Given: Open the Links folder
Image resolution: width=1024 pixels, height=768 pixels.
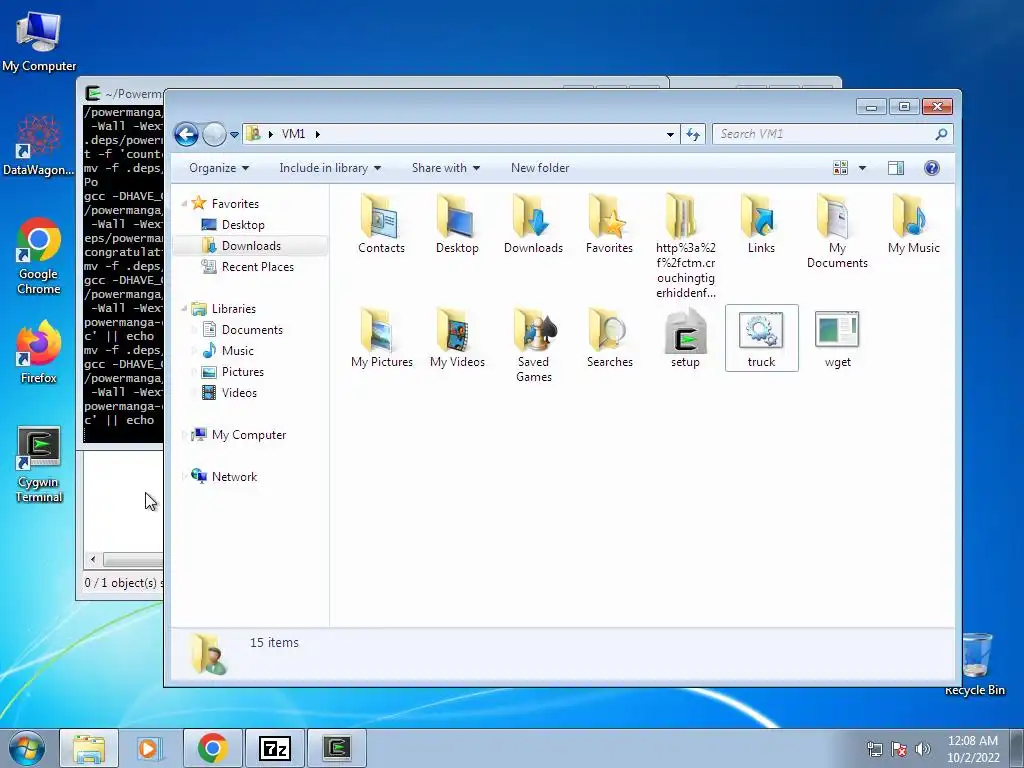Looking at the screenshot, I should click(761, 224).
